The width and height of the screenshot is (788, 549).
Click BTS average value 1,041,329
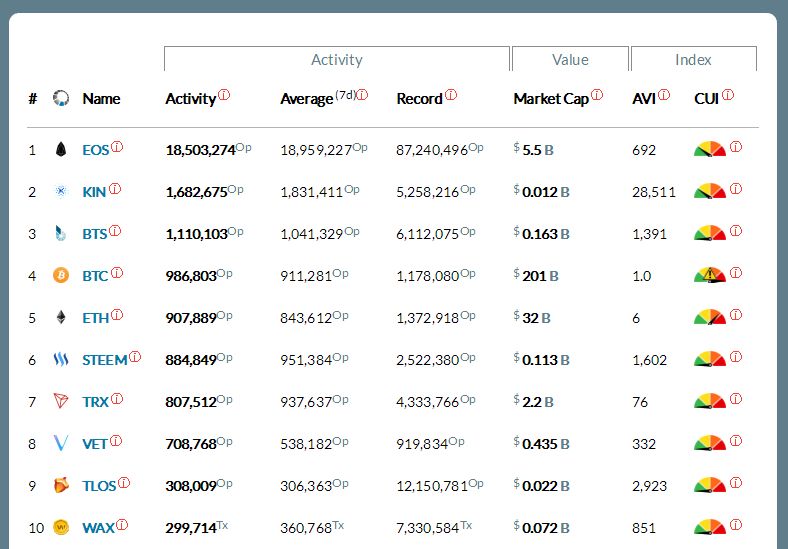pyautogui.click(x=312, y=234)
